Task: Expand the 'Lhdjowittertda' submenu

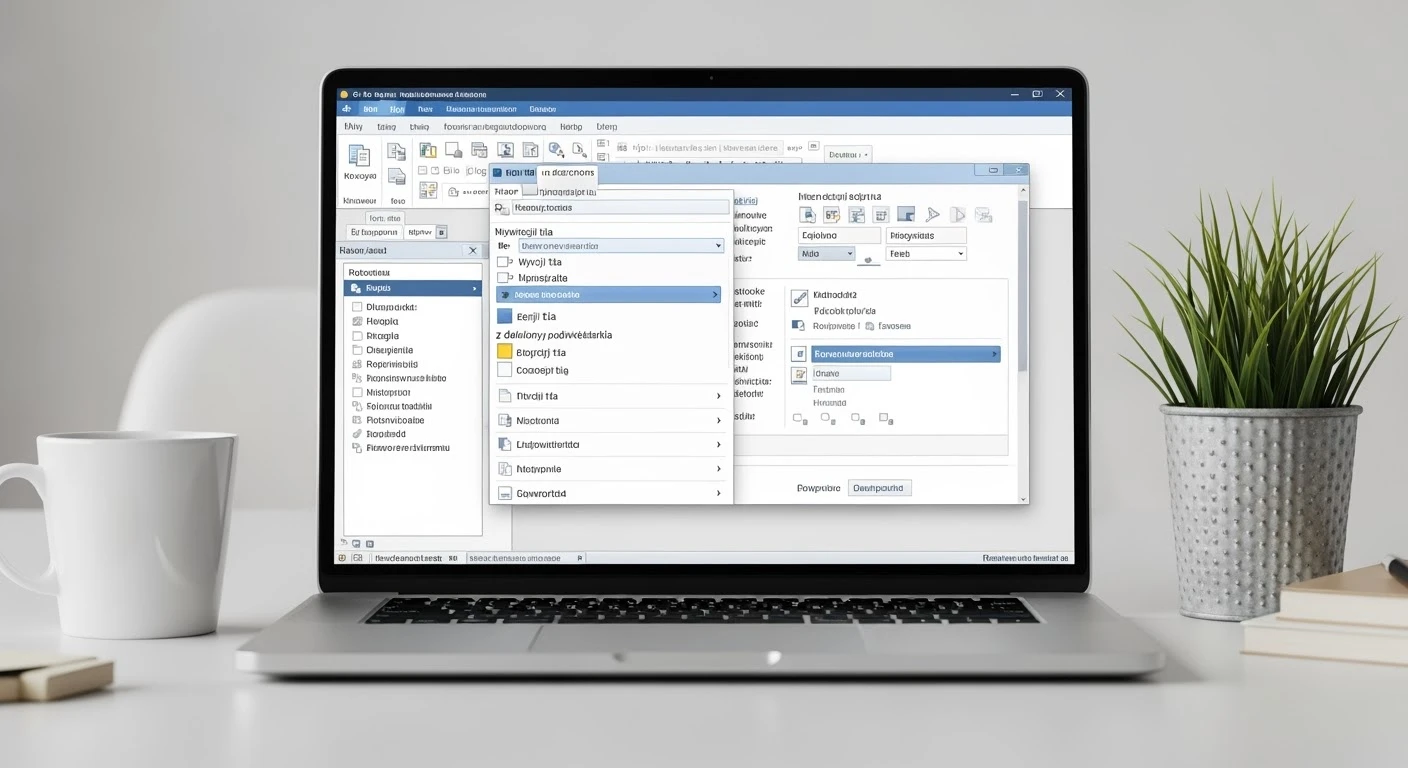Action: click(x=718, y=445)
